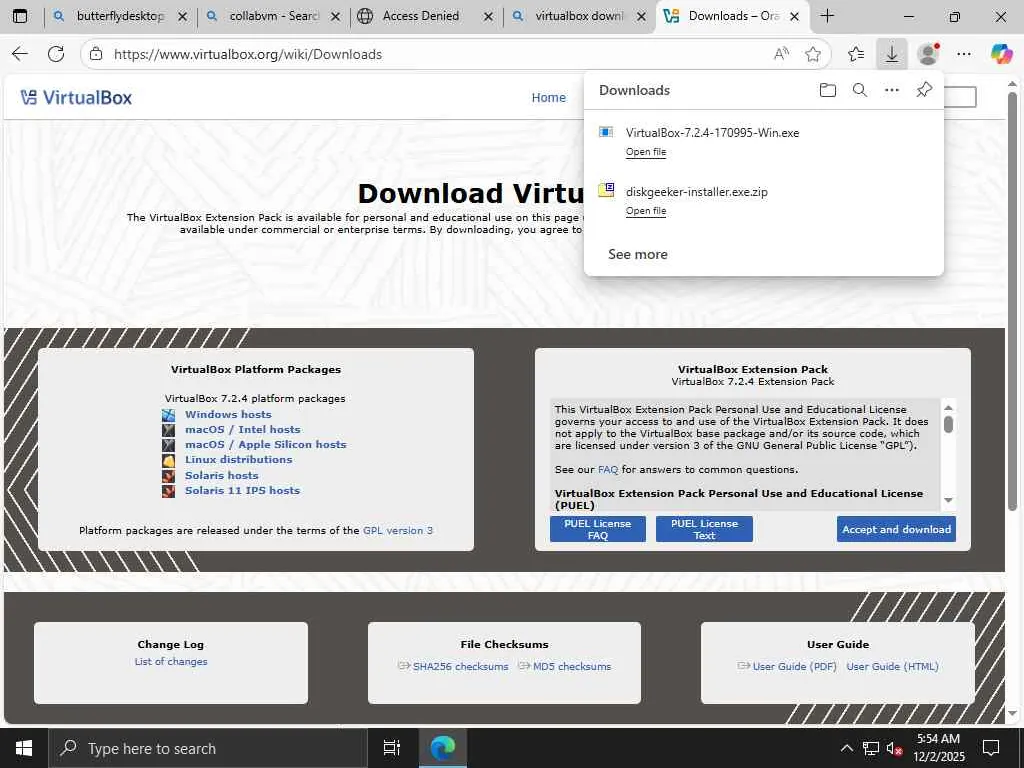
Task: Open the network tray icon
Action: (871, 748)
